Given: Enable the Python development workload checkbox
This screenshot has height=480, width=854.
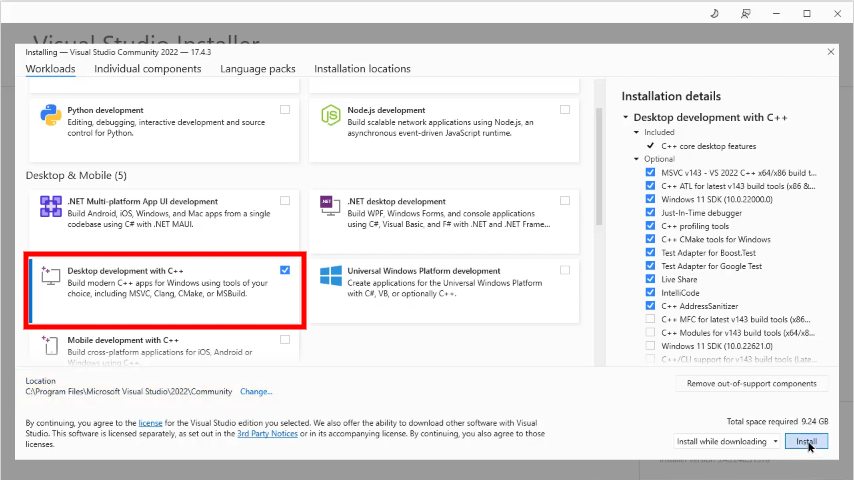Looking at the screenshot, I should click(286, 109).
